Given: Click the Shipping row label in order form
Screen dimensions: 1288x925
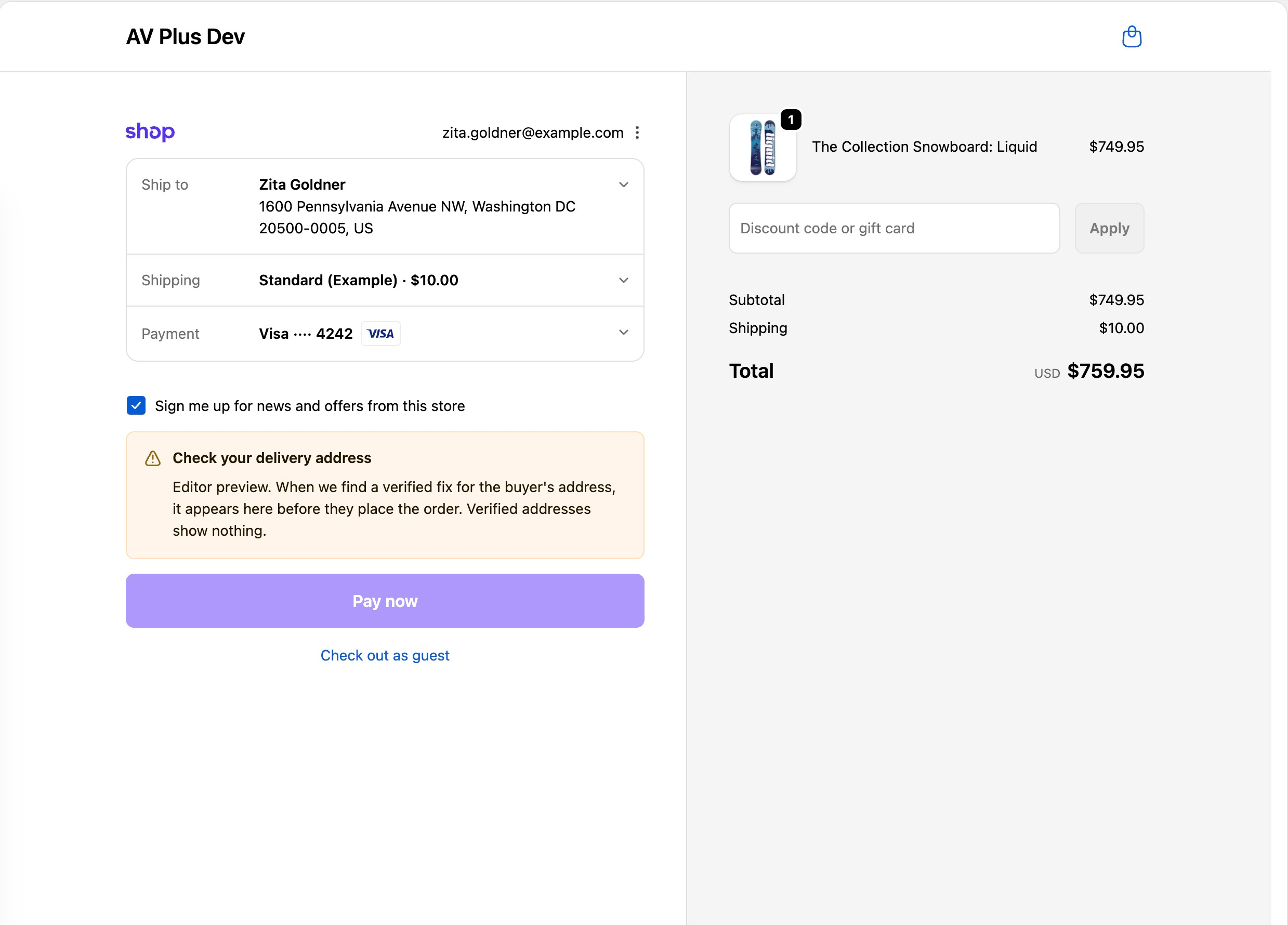Looking at the screenshot, I should click(170, 280).
